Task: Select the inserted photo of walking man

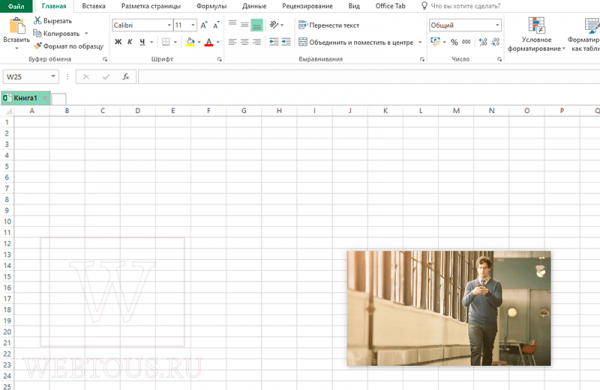Action: coord(449,308)
